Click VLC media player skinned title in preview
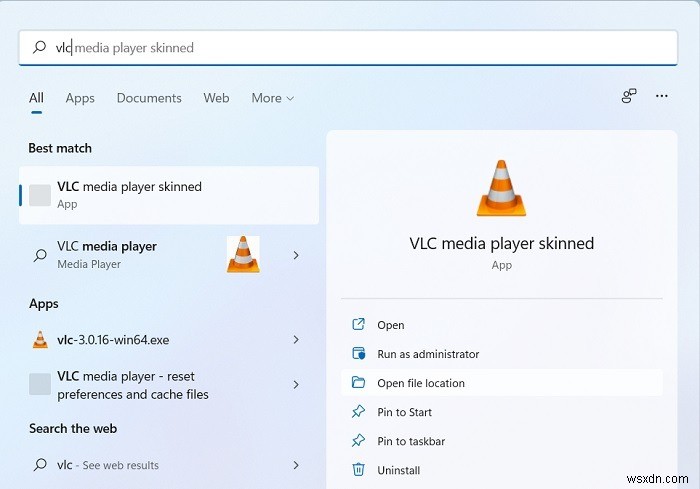The width and height of the screenshot is (700, 489). click(x=502, y=243)
